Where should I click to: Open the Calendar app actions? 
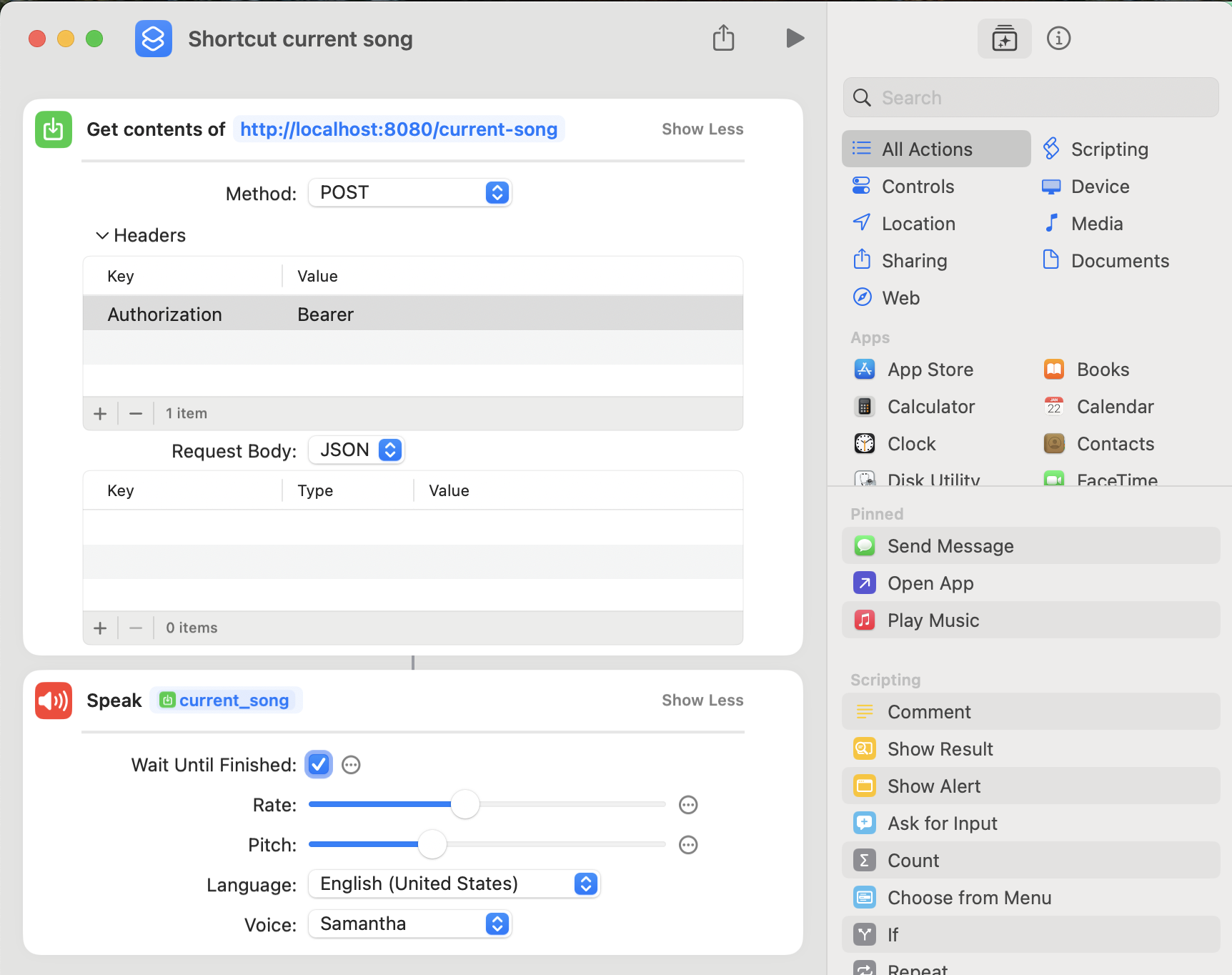pos(1099,407)
